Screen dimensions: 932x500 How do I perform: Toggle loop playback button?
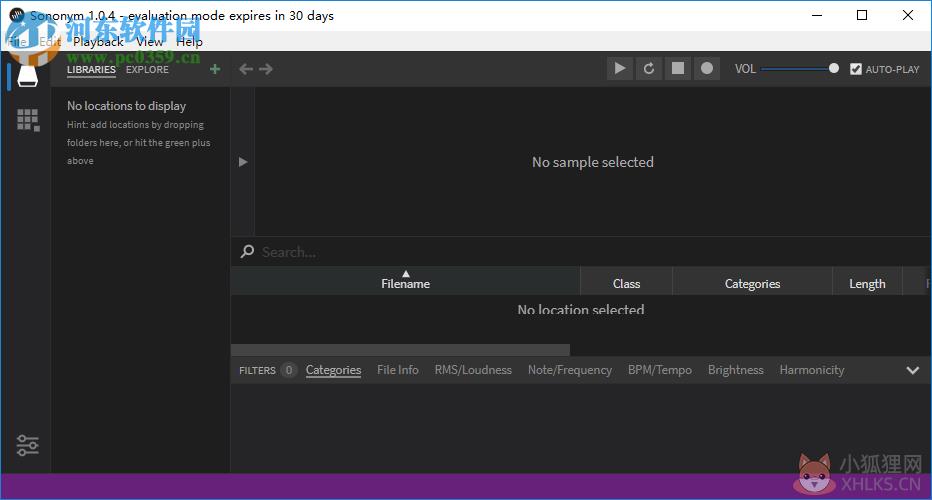648,68
